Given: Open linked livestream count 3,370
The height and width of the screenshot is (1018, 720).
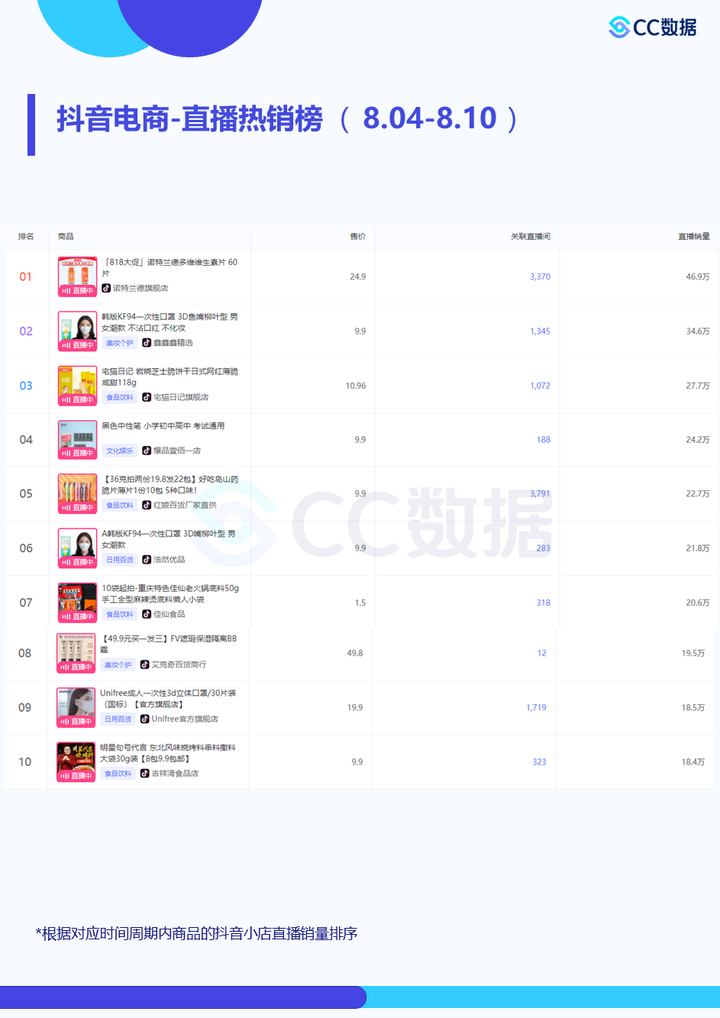Looking at the screenshot, I should point(540,277).
